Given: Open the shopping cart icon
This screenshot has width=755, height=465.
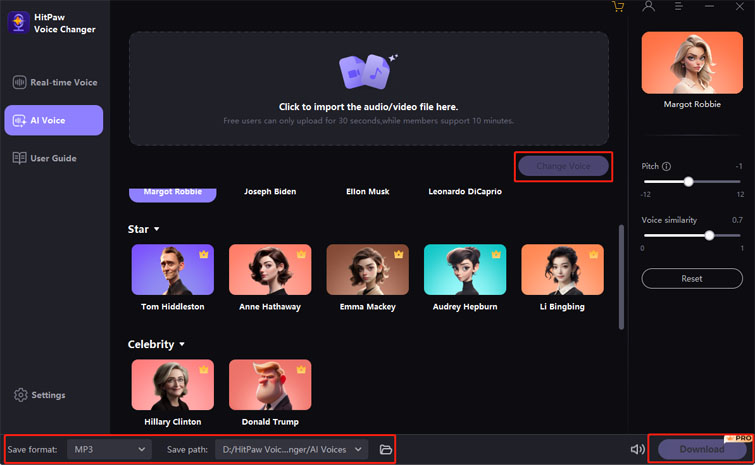Looking at the screenshot, I should 618,7.
